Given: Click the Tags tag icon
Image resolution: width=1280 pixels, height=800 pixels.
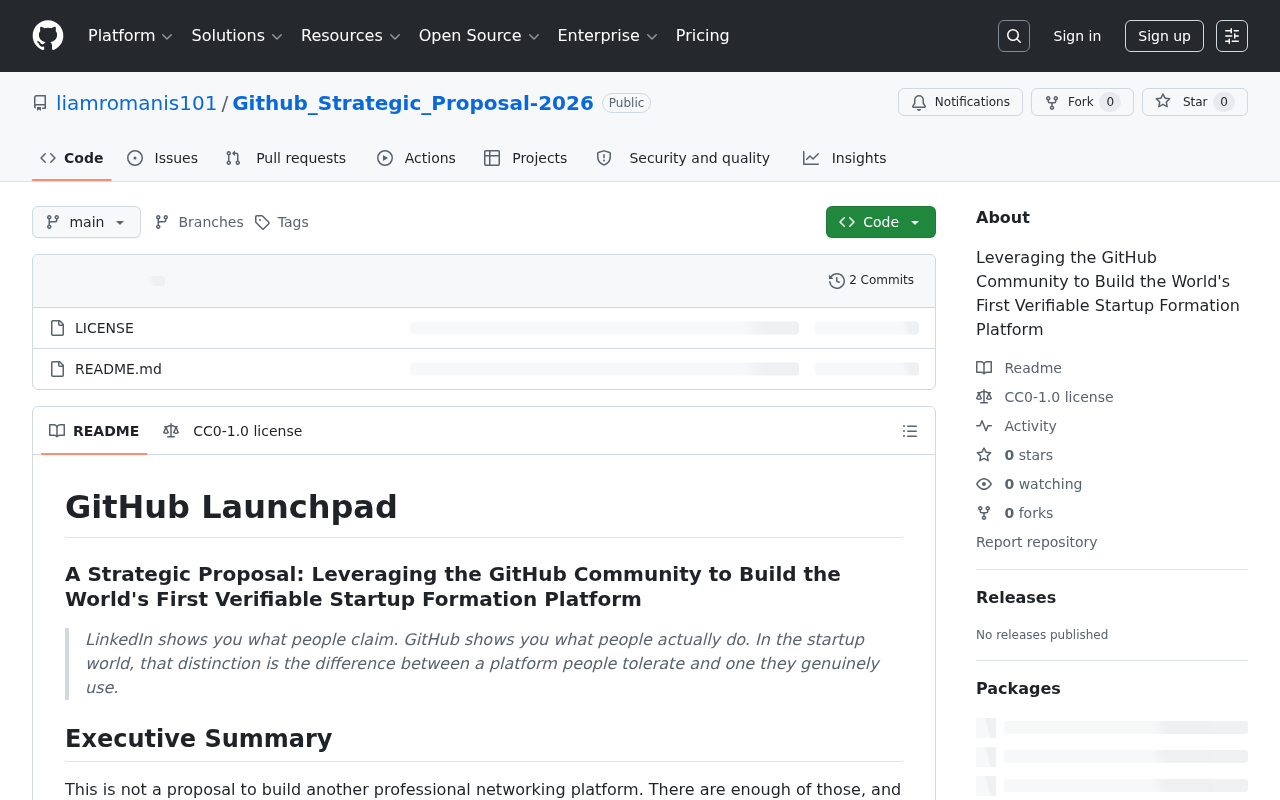Looking at the screenshot, I should tap(262, 222).
